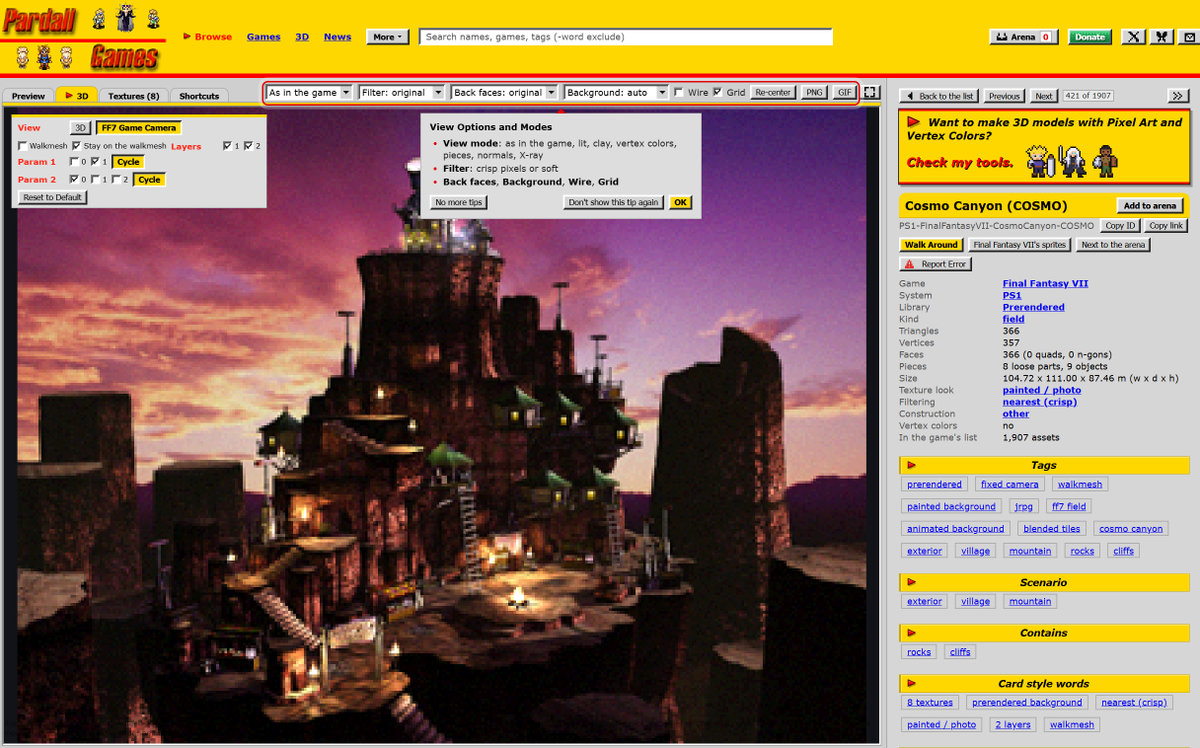
Task: Click Cycle button for Param 1
Action: click(127, 162)
